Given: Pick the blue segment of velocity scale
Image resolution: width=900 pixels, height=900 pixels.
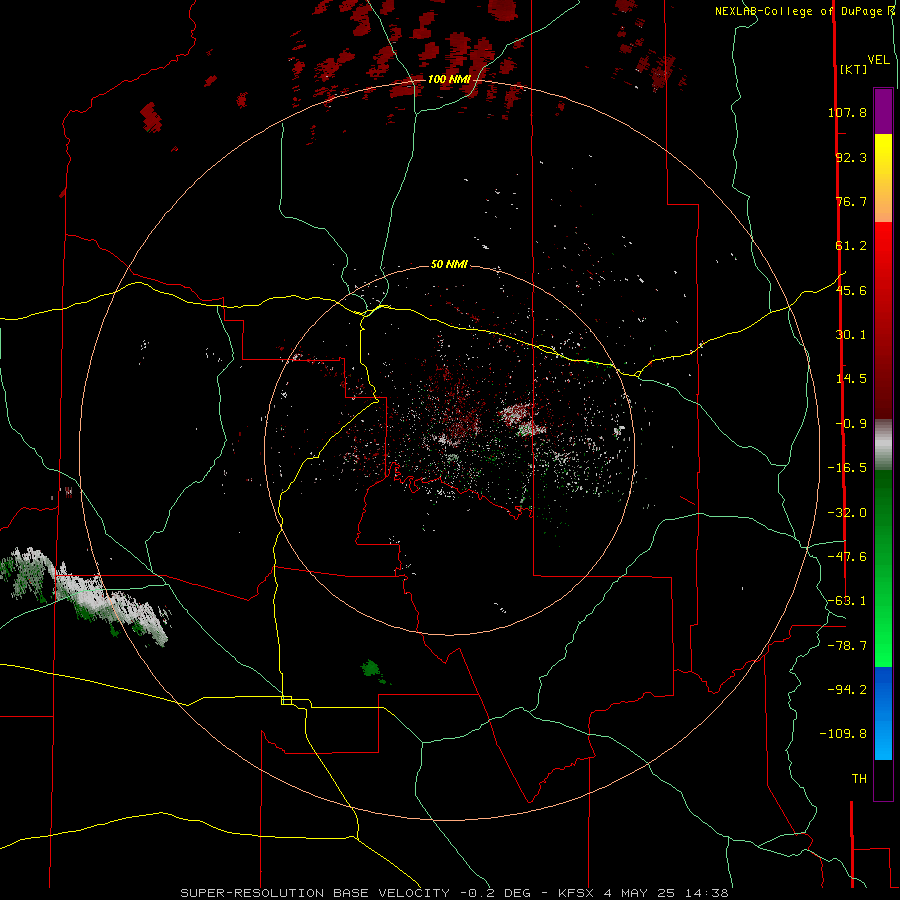Looking at the screenshot, I should tap(883, 713).
